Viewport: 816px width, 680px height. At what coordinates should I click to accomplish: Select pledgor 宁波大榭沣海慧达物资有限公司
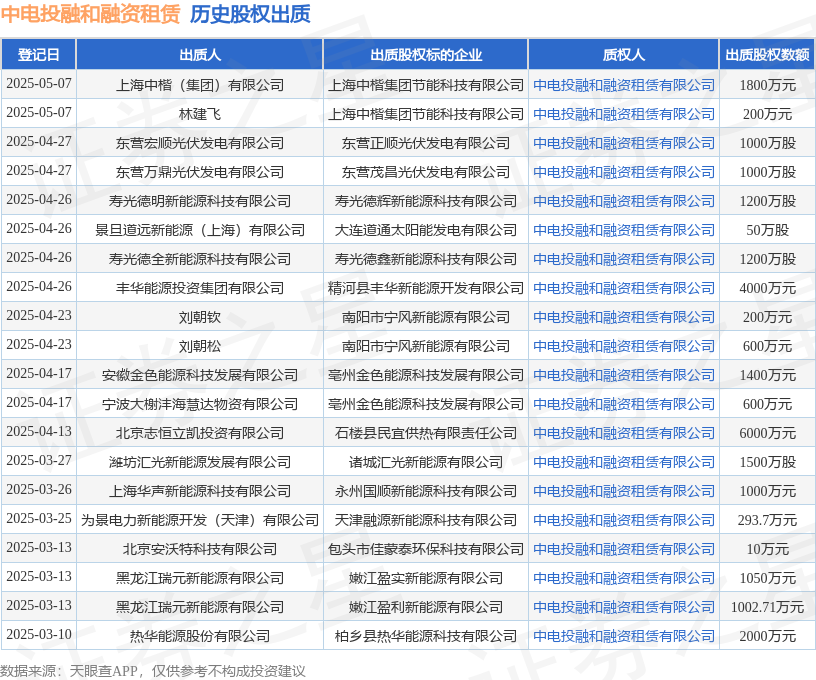point(200,404)
